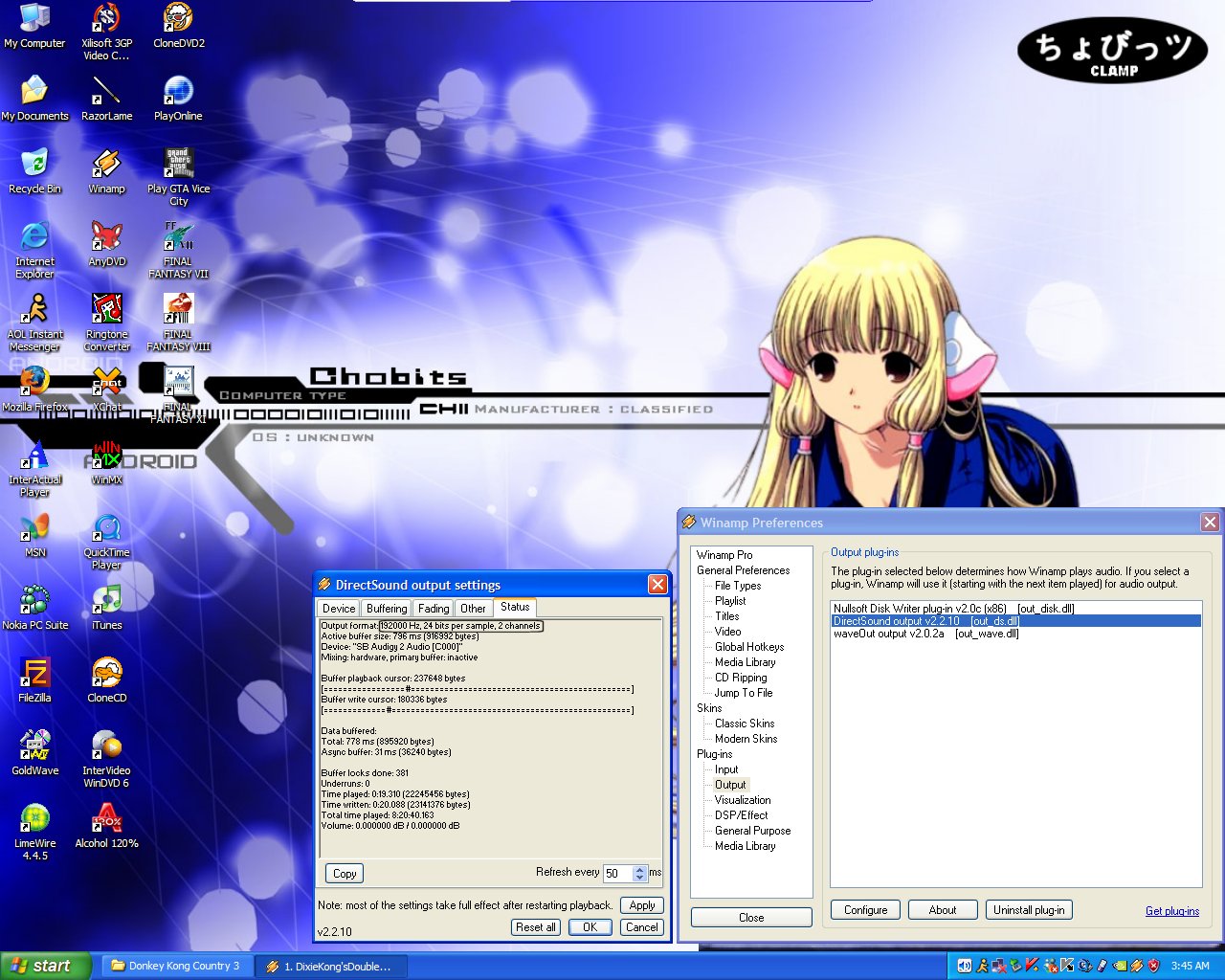Click the FileZilla desktop icon

pos(34,675)
